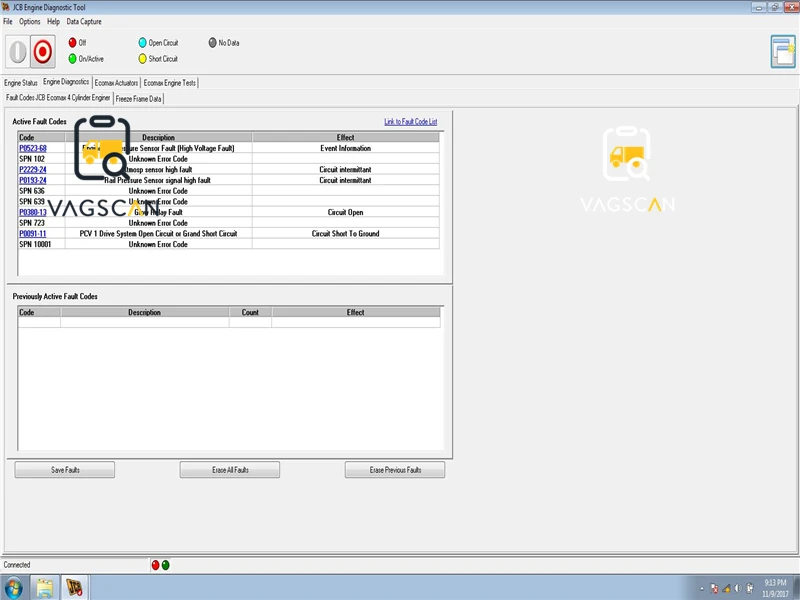Click 'PCV 1 Drive System Open Circuit' description
Screen dimensions: 800x600
point(158,234)
